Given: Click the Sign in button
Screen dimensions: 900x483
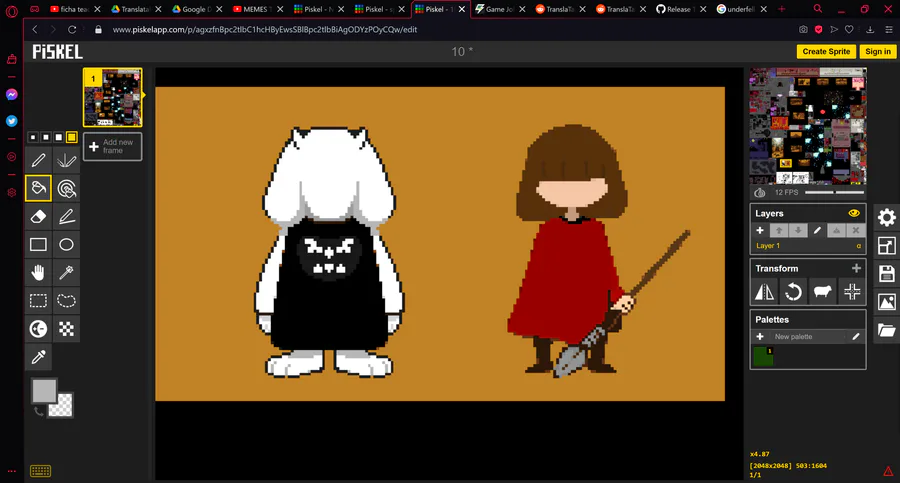Looking at the screenshot, I should (878, 52).
